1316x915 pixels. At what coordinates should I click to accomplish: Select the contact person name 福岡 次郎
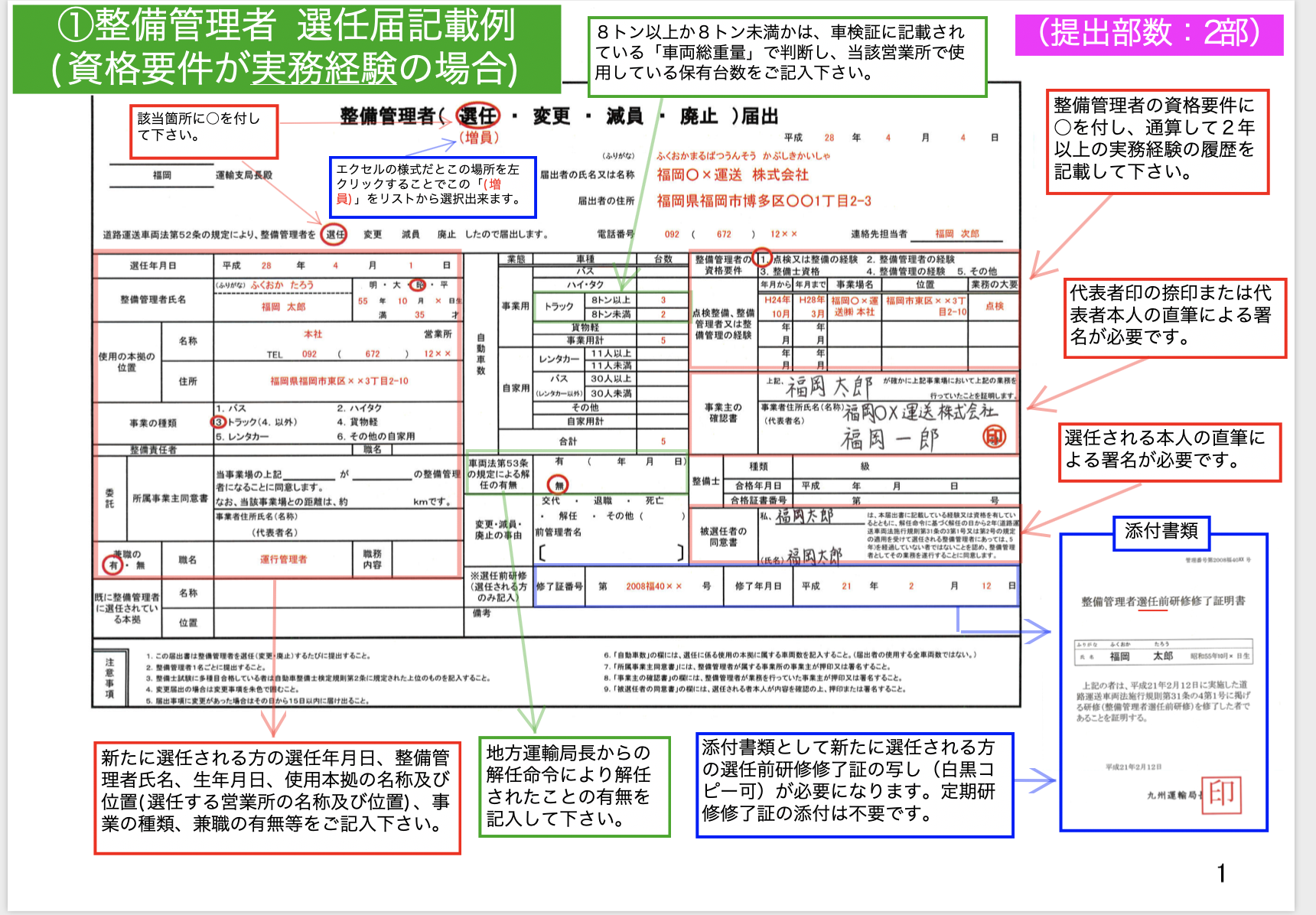click(x=957, y=233)
